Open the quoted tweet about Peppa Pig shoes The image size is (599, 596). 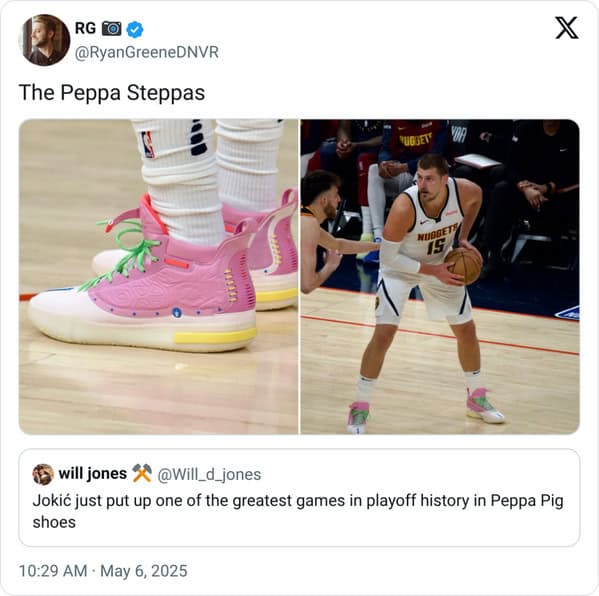pos(299,497)
